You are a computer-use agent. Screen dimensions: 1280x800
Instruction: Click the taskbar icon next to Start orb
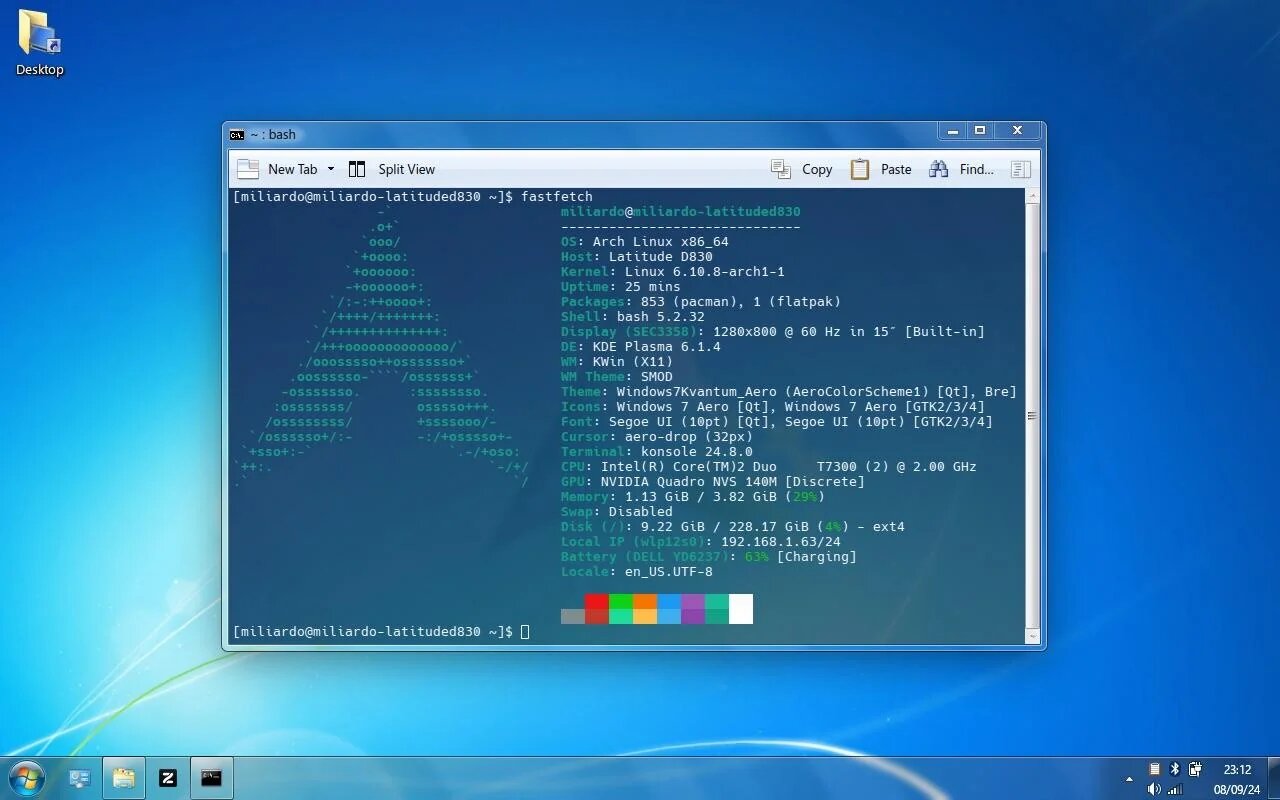click(x=80, y=777)
